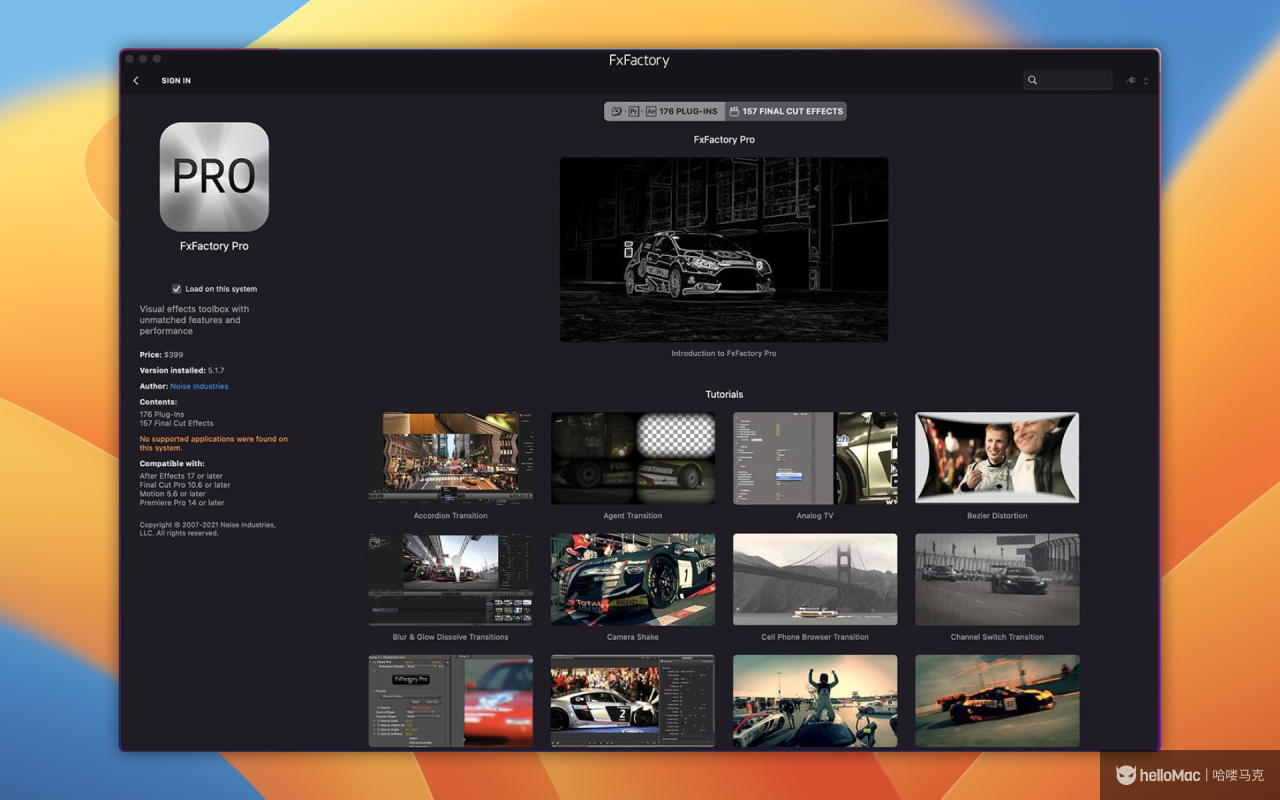This screenshot has width=1280, height=800.
Task: Open the Bezier Distortion tutorial thumbnail
Action: pyautogui.click(x=997, y=458)
